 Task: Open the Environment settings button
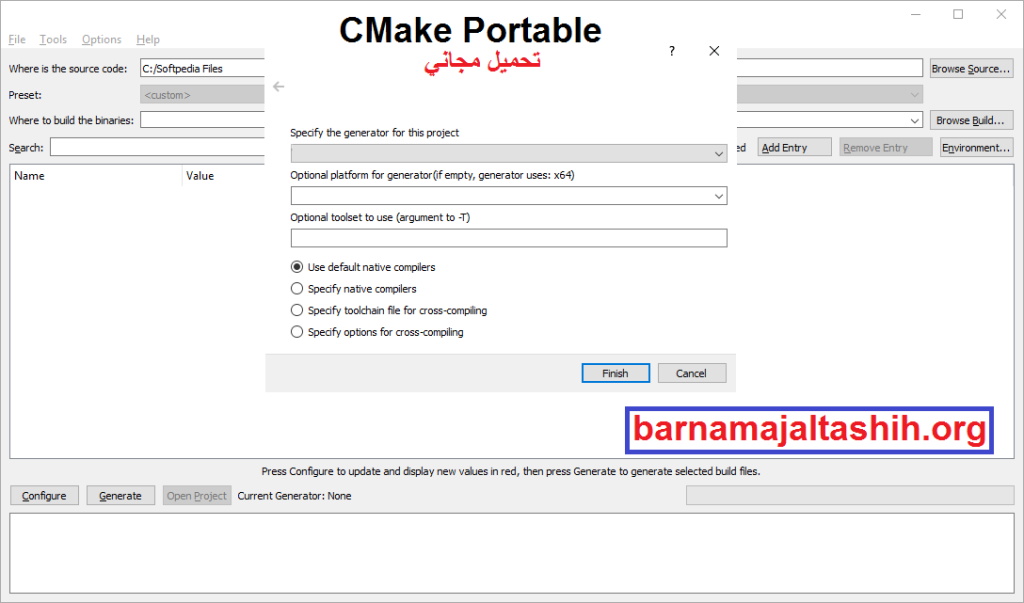(976, 148)
